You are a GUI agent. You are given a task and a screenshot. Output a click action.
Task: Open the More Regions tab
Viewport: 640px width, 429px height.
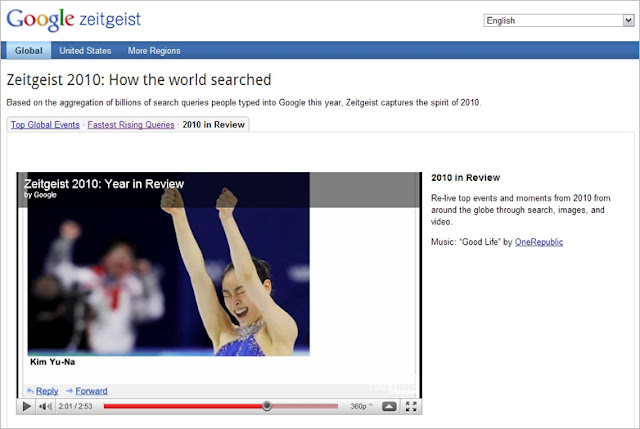click(x=154, y=51)
